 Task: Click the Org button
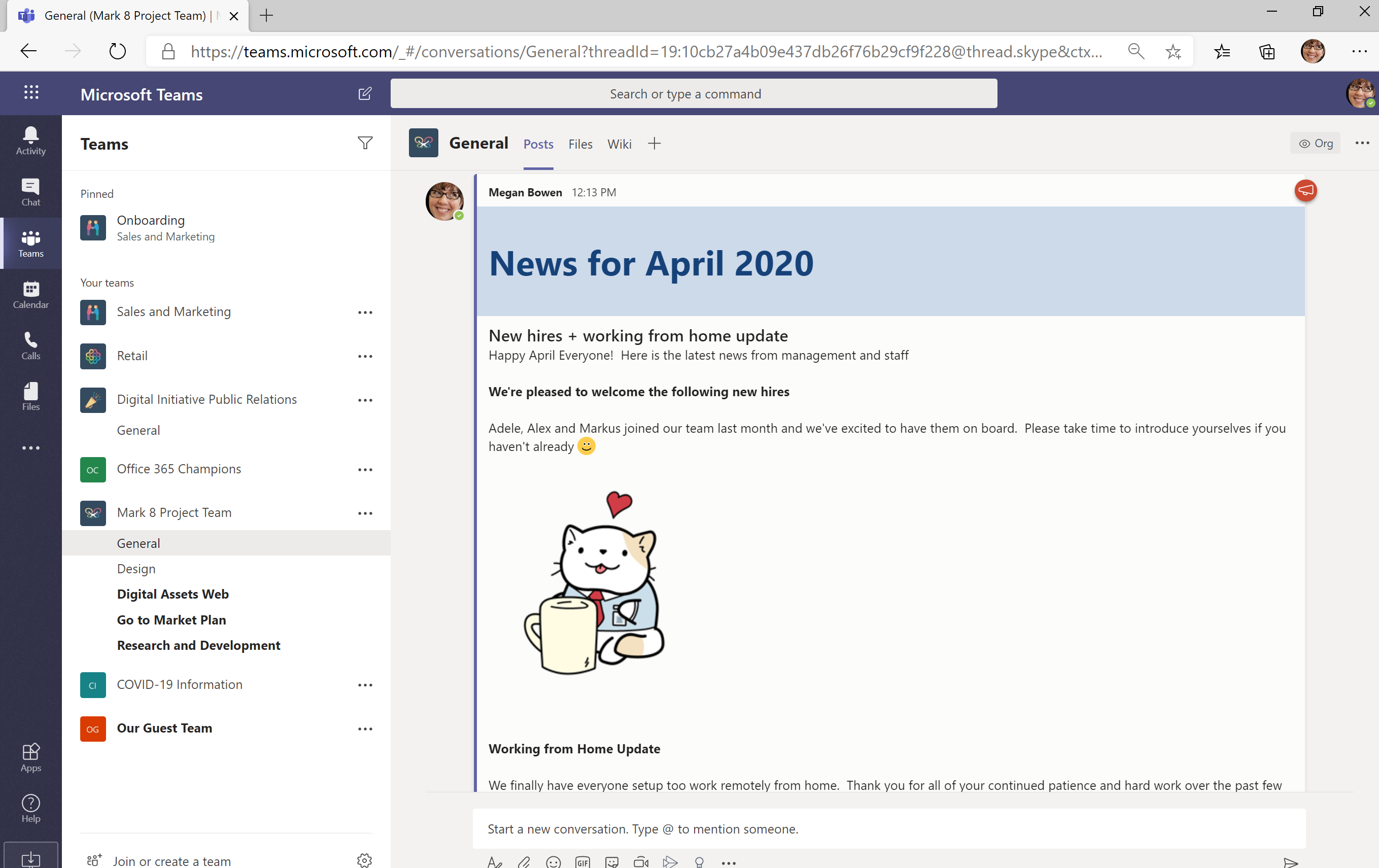(x=1315, y=143)
